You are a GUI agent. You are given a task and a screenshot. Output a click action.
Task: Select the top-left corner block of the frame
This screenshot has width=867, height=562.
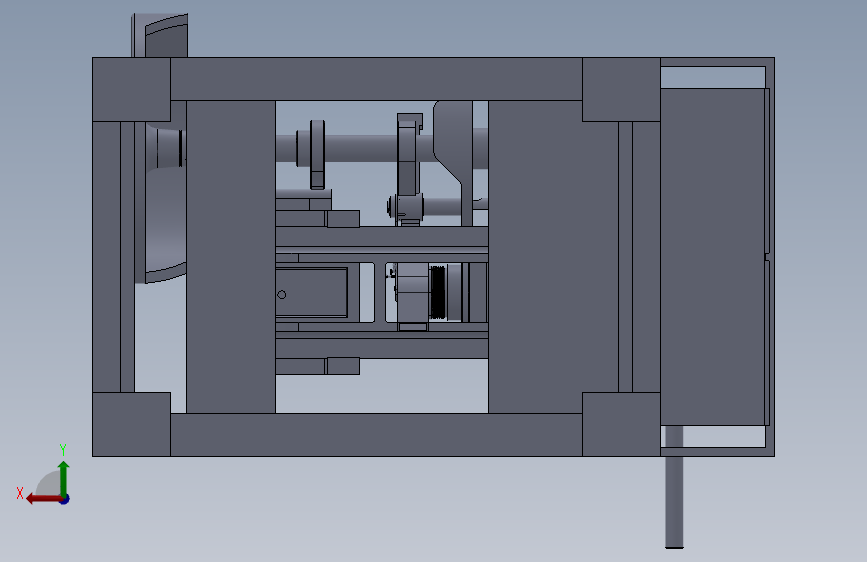131,90
